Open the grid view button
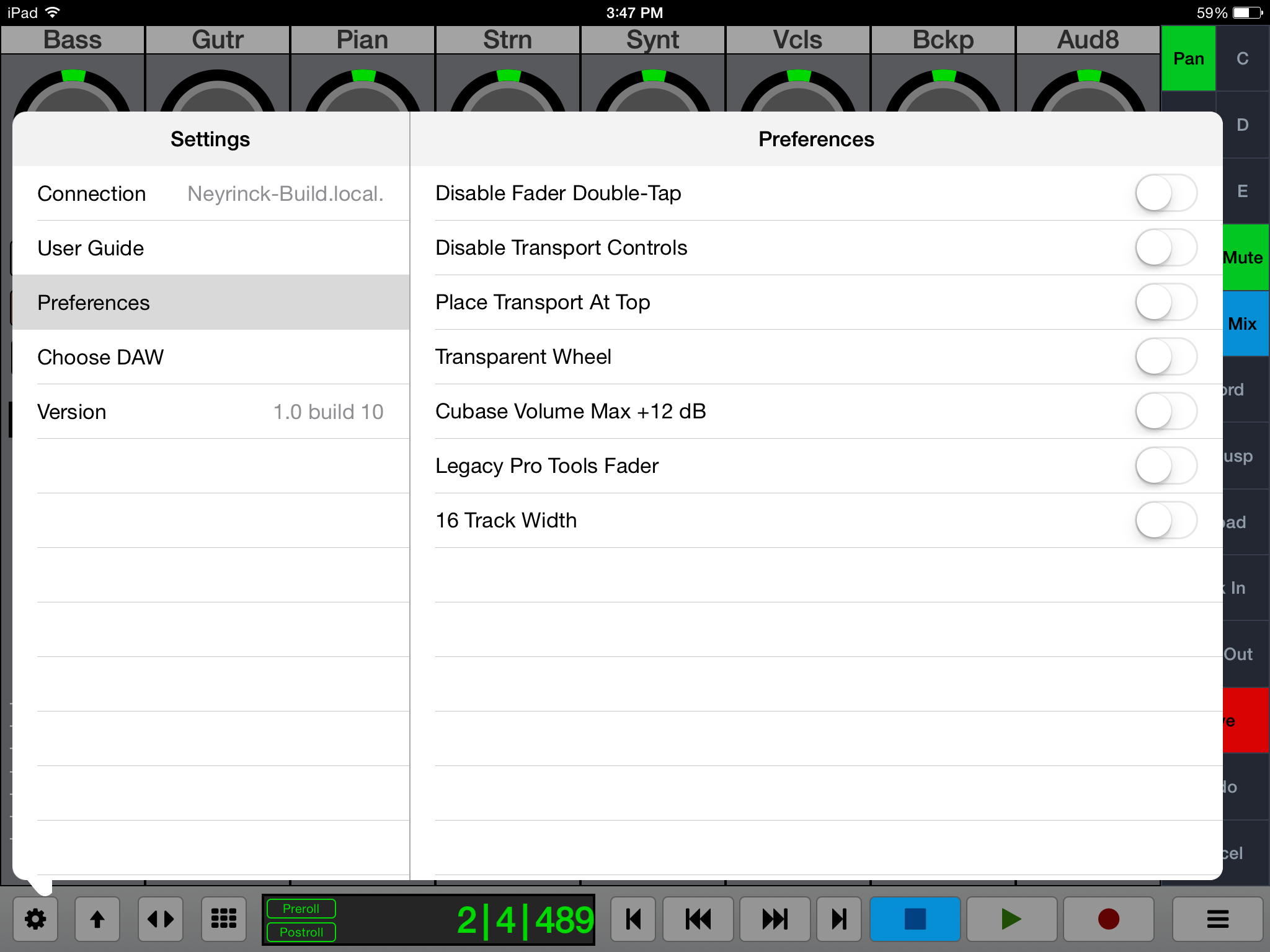The height and width of the screenshot is (952, 1270). point(224,919)
